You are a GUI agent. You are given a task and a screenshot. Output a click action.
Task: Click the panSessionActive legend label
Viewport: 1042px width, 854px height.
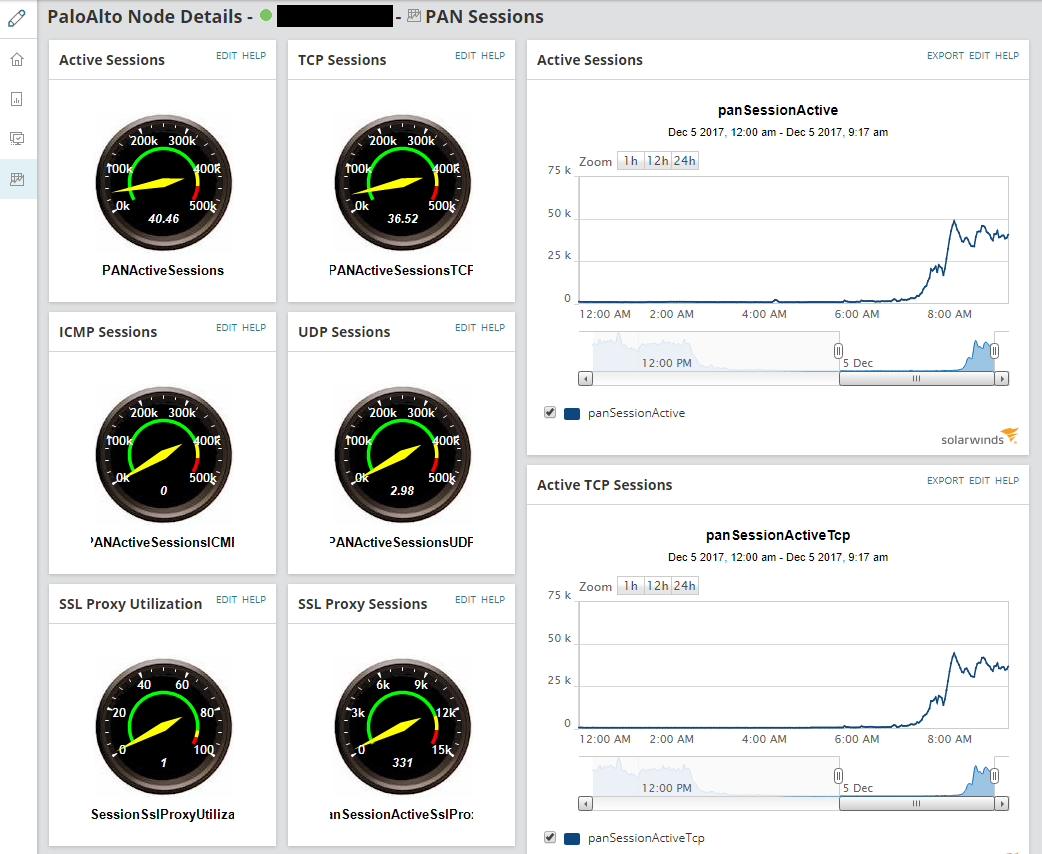(x=636, y=413)
